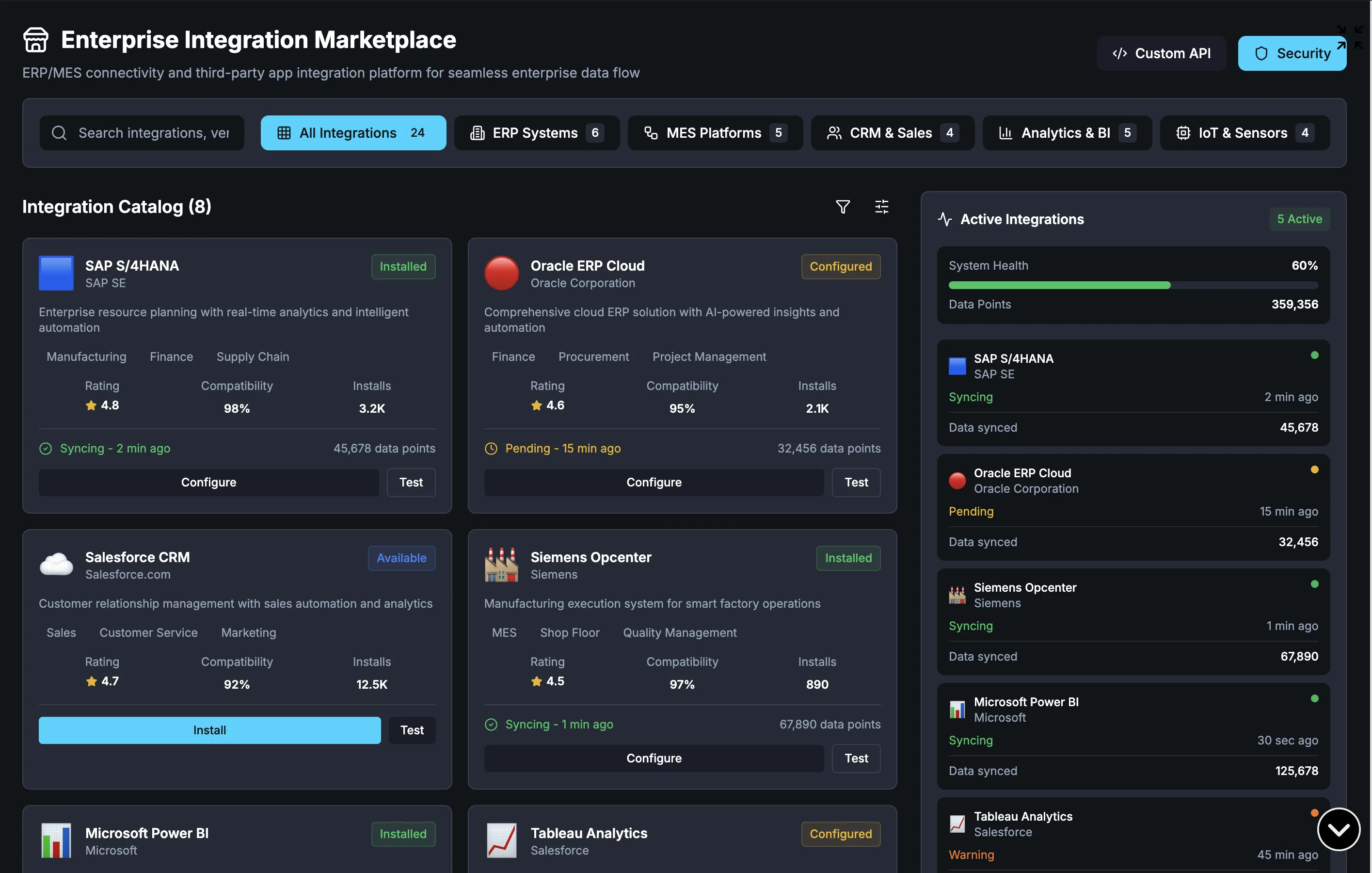The width and height of the screenshot is (1372, 873).
Task: Click the Supply Chain tag
Action: pyautogui.click(x=253, y=357)
